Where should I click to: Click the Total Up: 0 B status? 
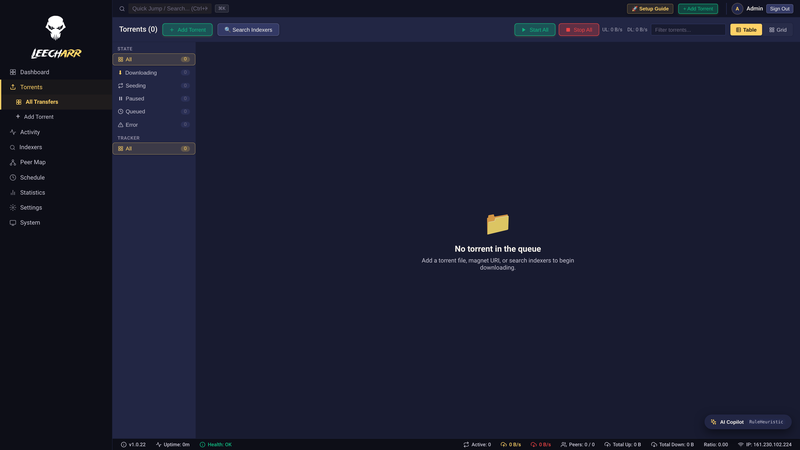coord(622,444)
